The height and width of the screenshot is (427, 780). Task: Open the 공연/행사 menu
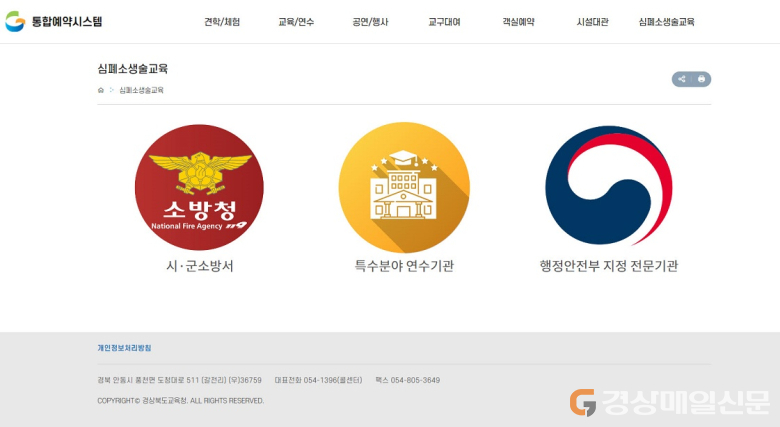370,22
